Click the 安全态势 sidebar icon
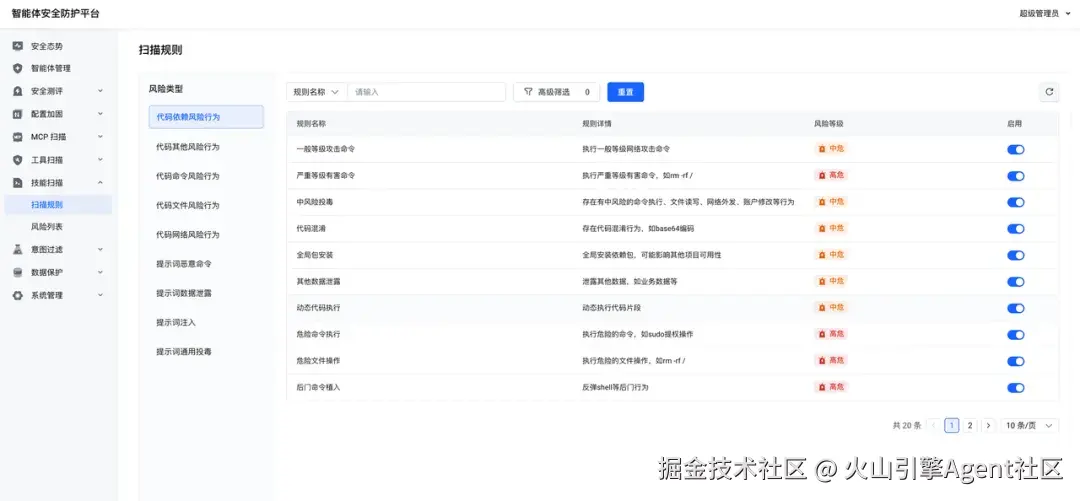 click(x=18, y=46)
